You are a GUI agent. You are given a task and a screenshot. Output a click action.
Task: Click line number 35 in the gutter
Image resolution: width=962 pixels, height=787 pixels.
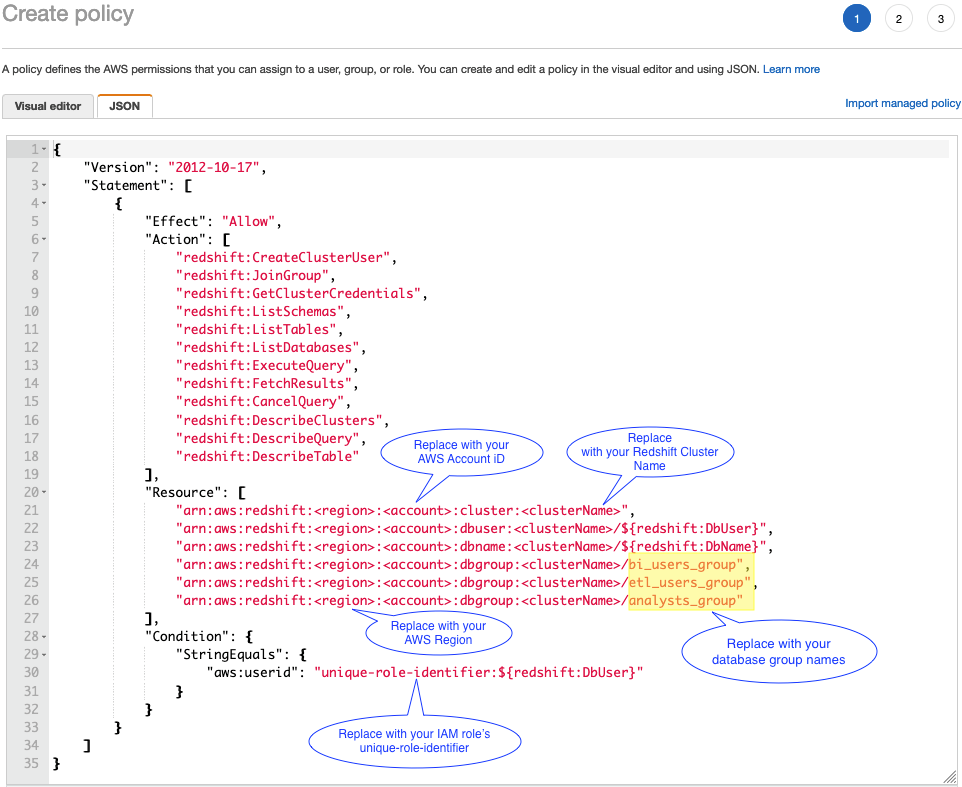click(x=31, y=763)
